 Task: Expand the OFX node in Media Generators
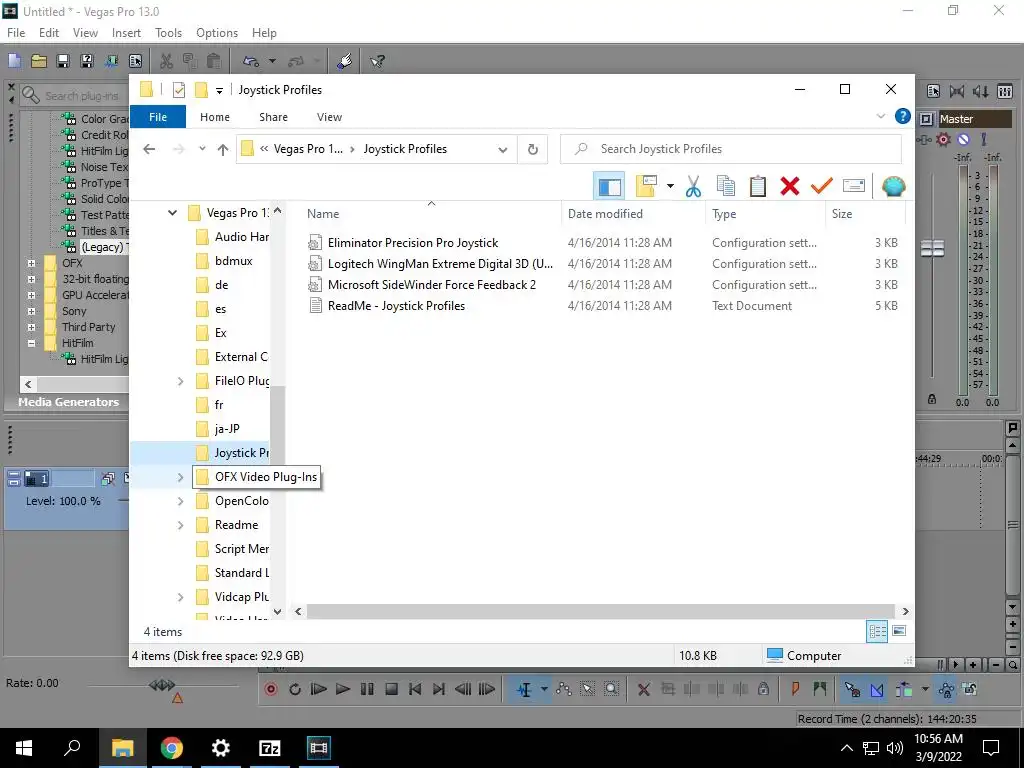click(31, 263)
